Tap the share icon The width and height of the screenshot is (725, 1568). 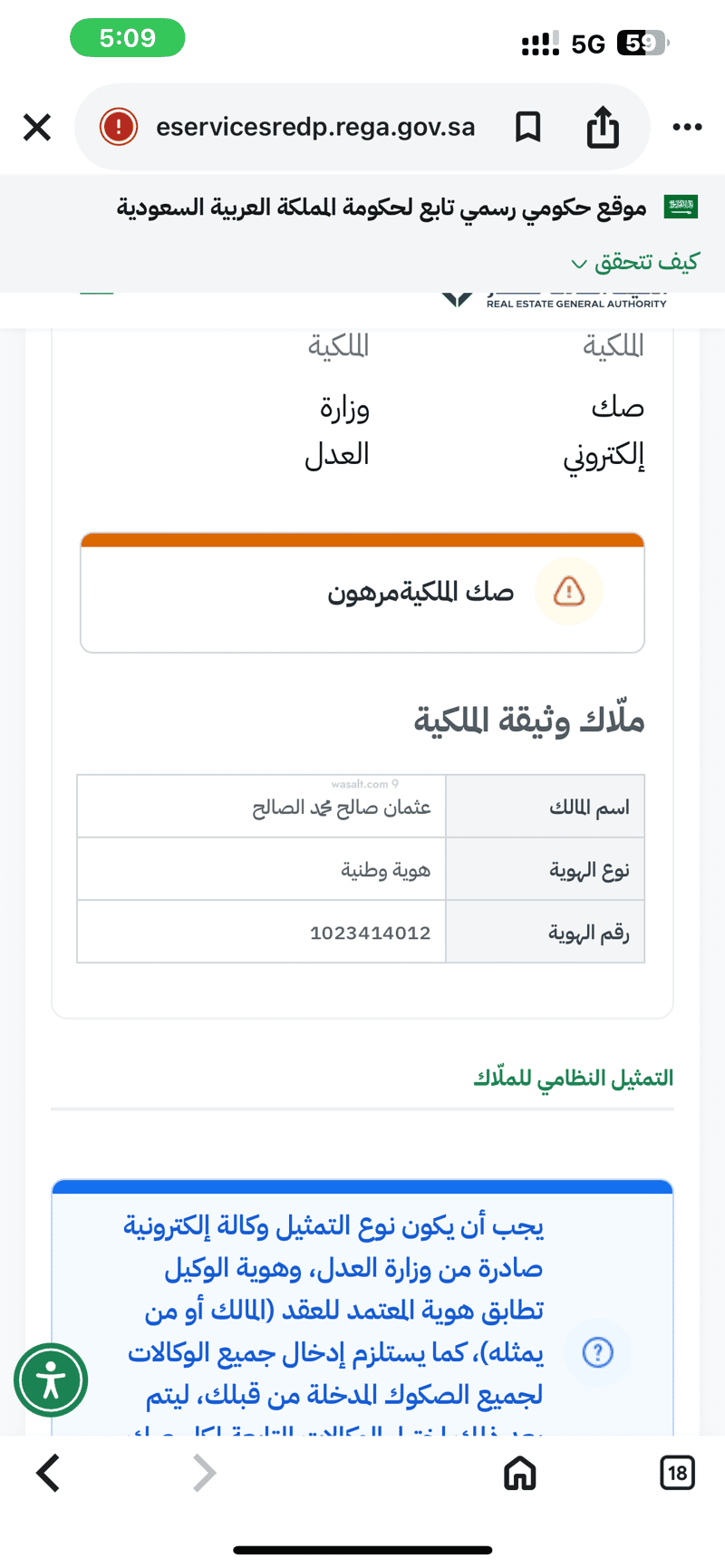603,127
